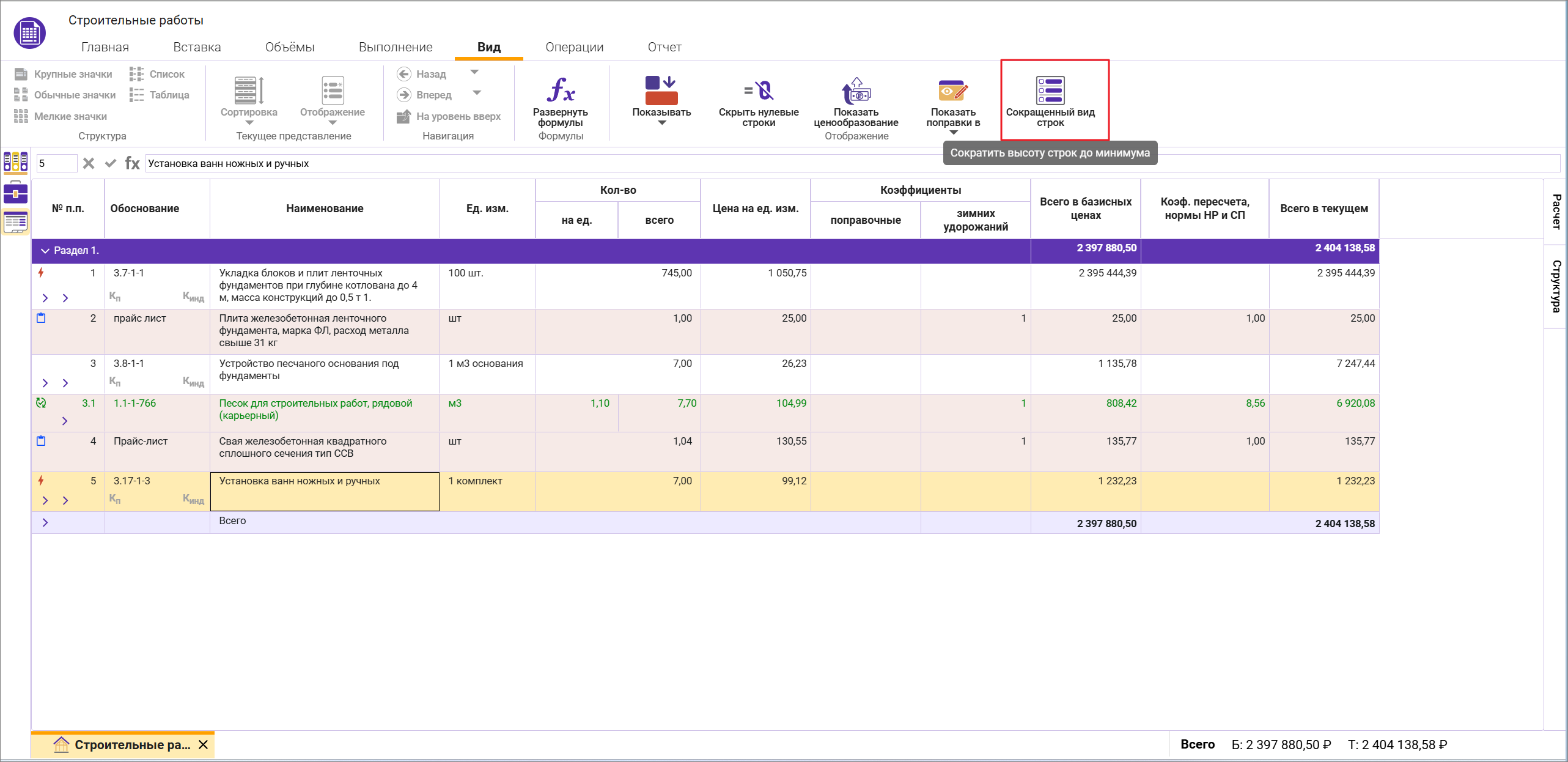Screen dimensions: 1568x762
Task: Click the app logo icon in the header
Action: [29, 33]
